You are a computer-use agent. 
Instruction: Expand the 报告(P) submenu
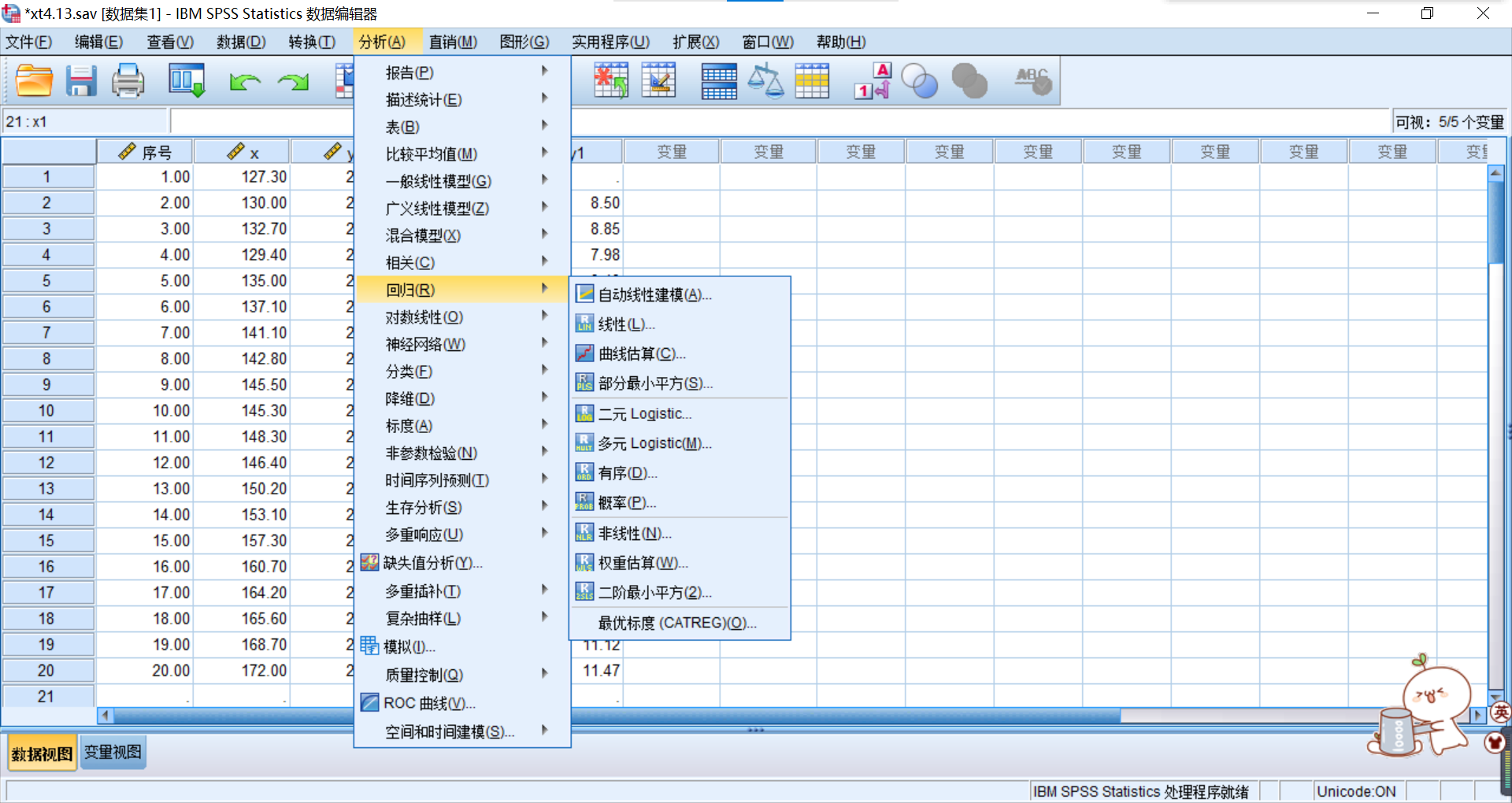tap(462, 72)
